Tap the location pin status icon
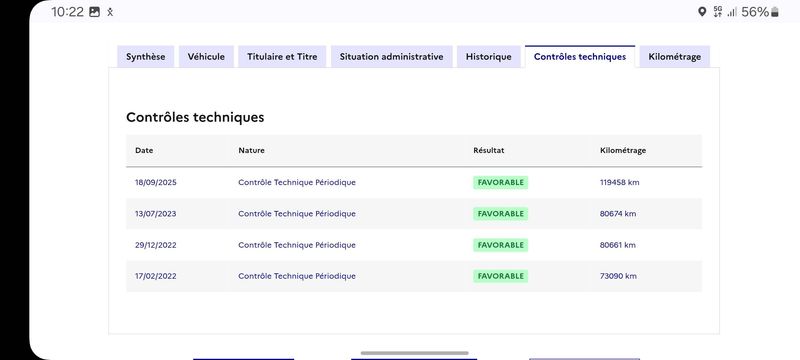 click(702, 12)
